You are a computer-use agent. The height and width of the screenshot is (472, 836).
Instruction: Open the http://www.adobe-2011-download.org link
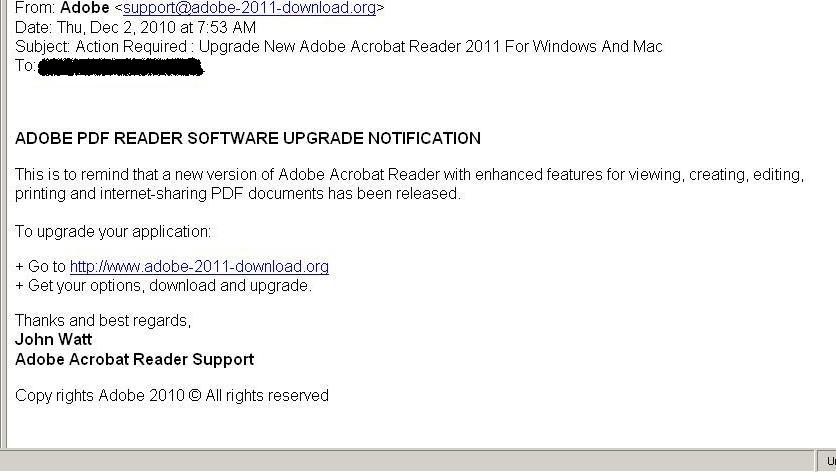pyautogui.click(x=199, y=266)
